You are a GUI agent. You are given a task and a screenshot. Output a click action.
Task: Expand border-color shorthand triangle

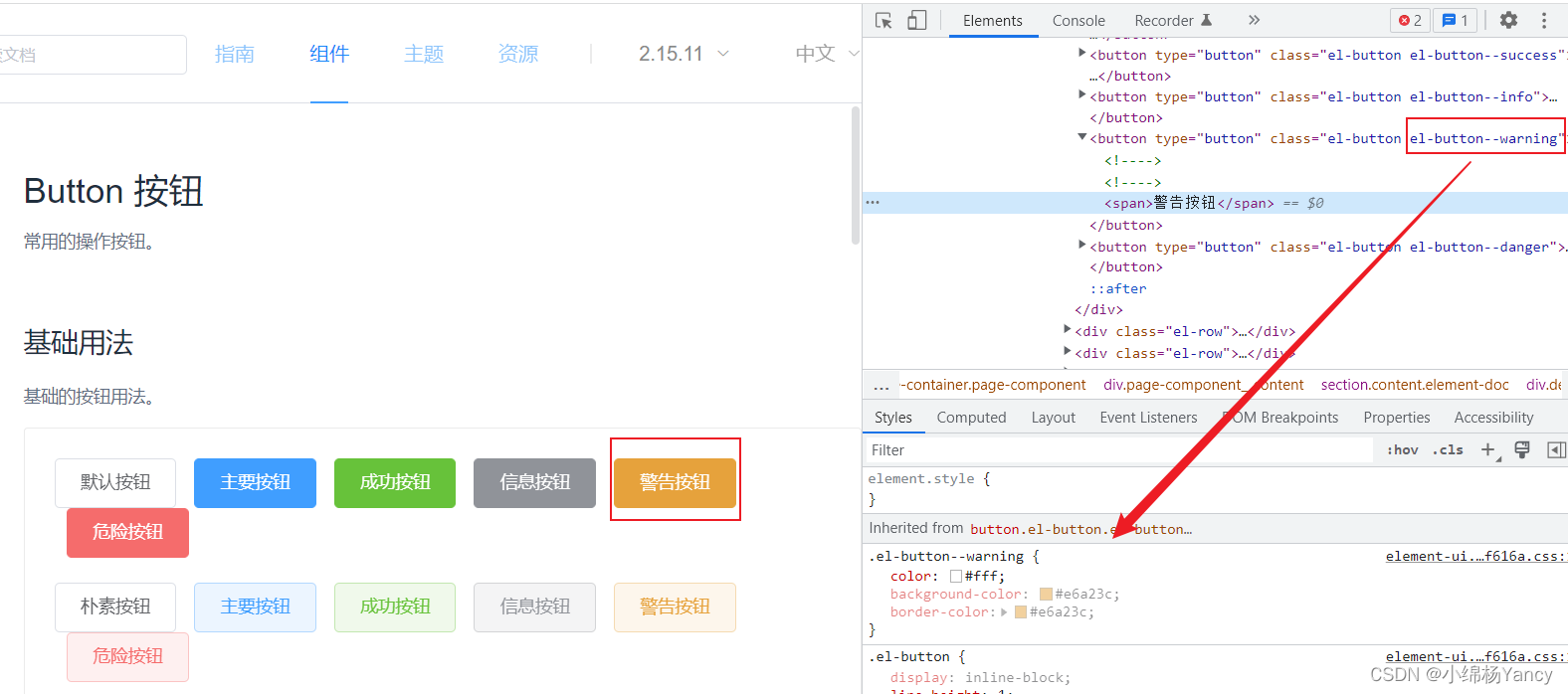point(1004,612)
